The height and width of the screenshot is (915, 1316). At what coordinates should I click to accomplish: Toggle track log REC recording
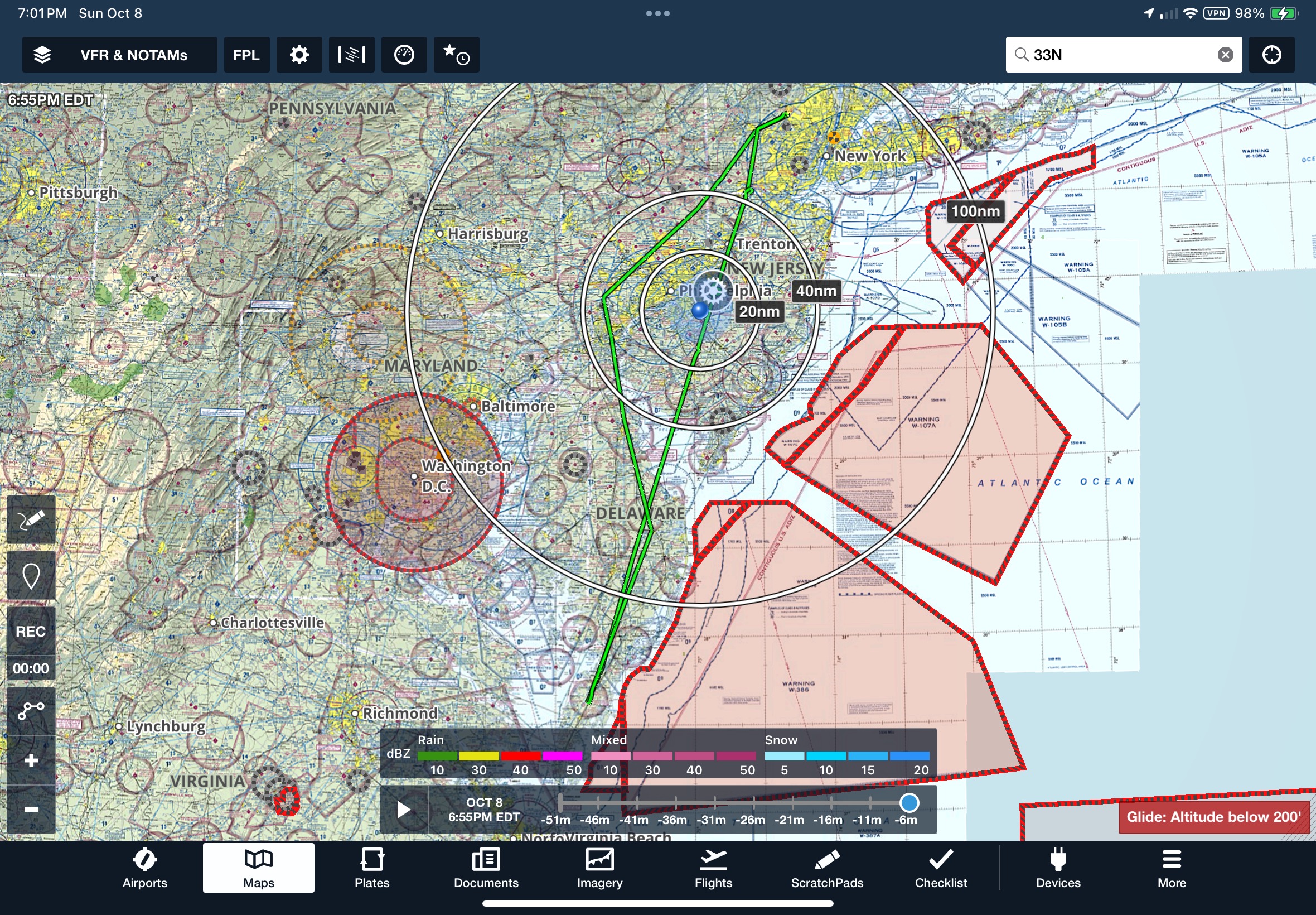coord(31,631)
